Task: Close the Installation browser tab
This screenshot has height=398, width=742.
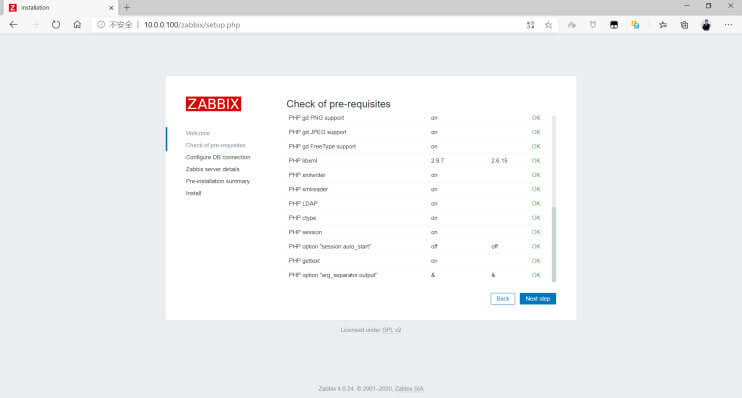Action: tap(111, 8)
